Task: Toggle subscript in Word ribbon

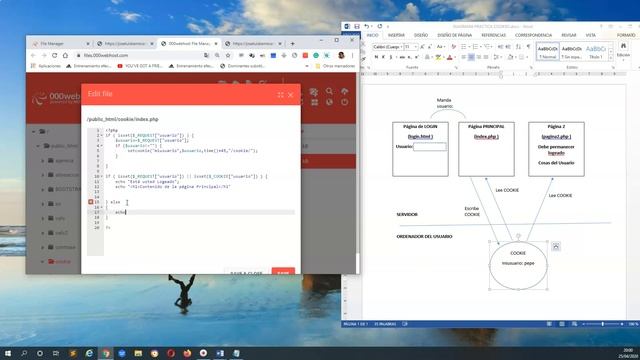Action: [409, 57]
